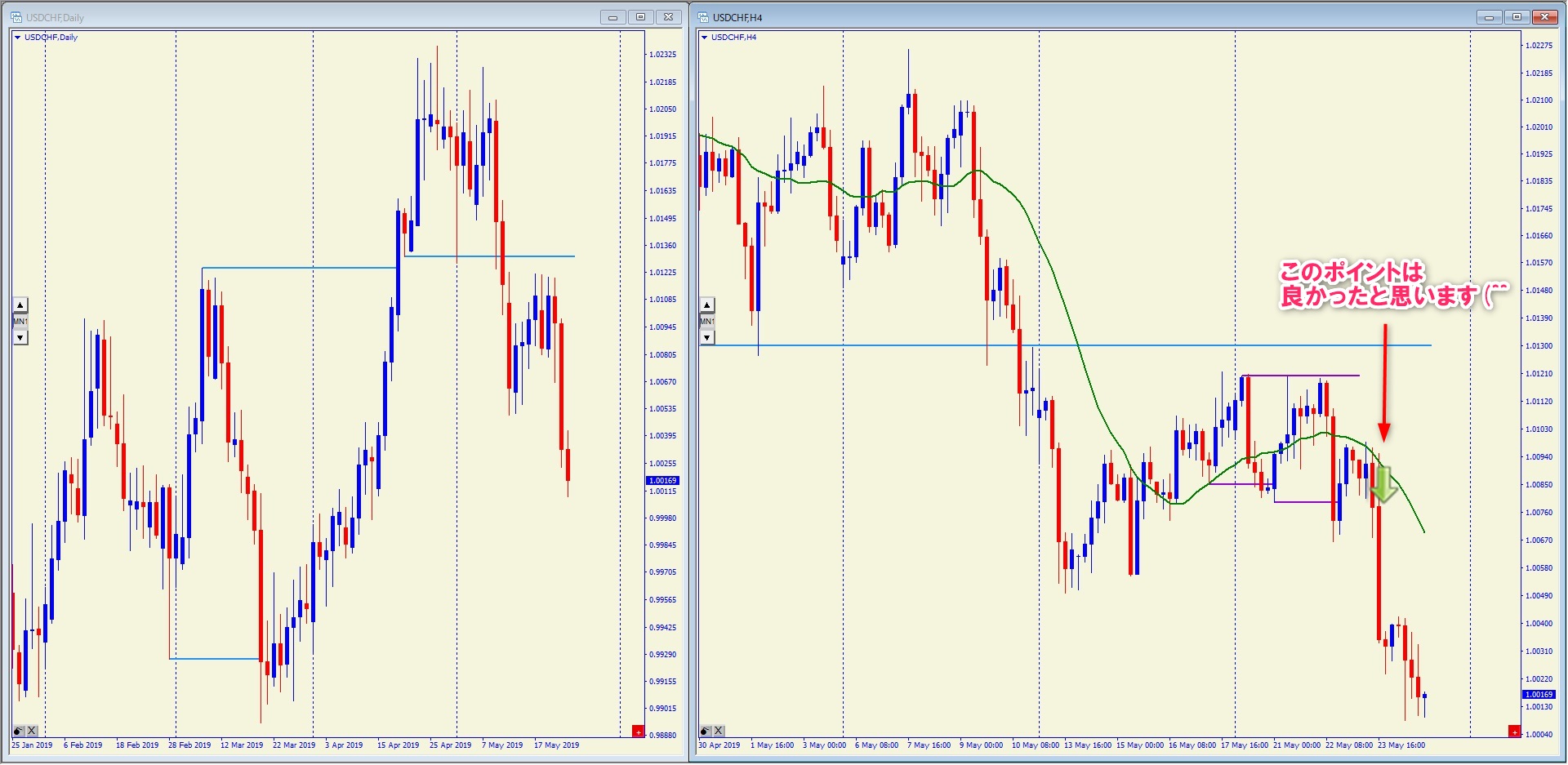Viewport: 1568px width, 765px height.
Task: Click the 0.98880 price label on Daily axis
Action: click(x=662, y=735)
